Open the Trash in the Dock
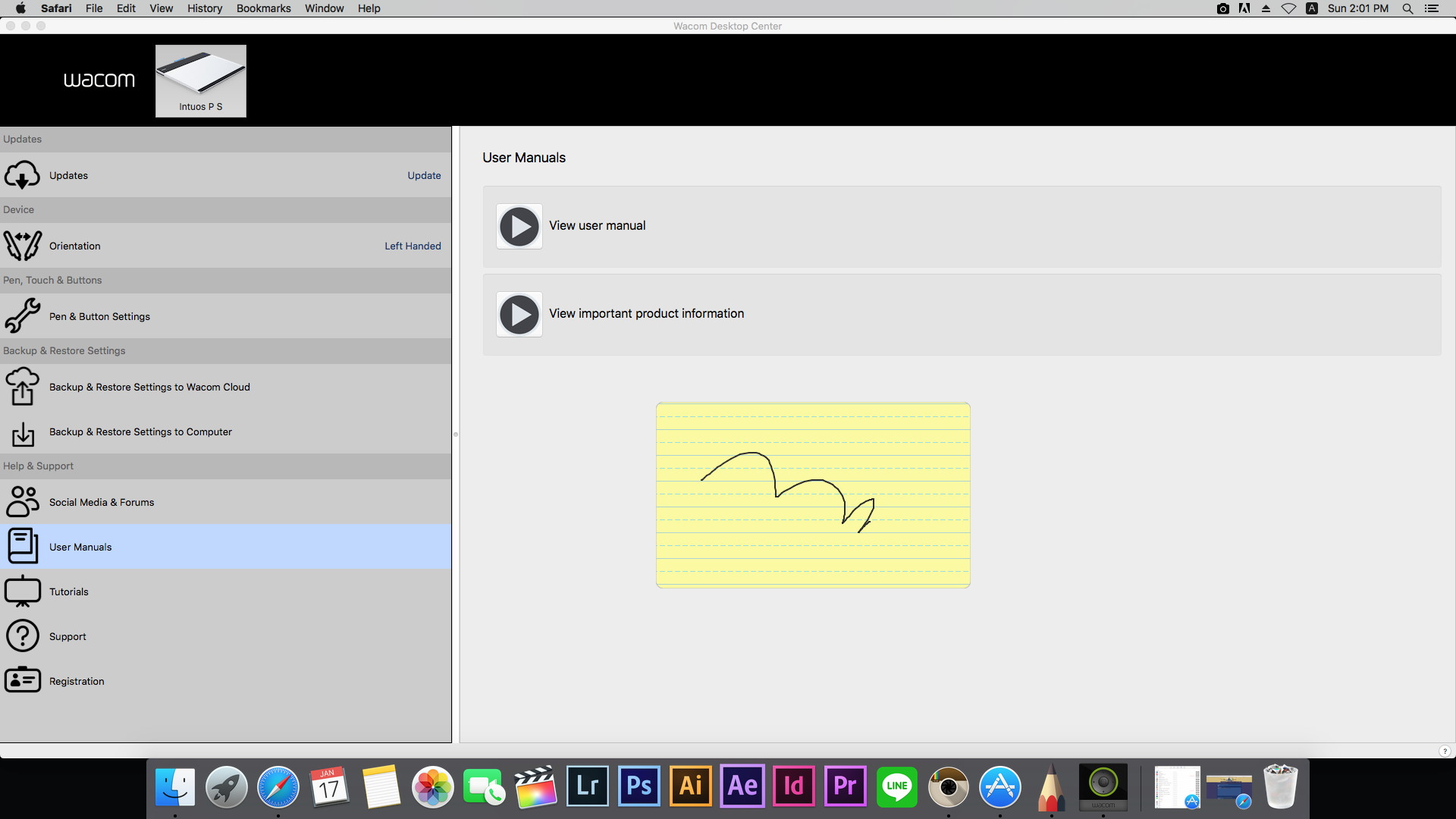1456x819 pixels. [1281, 786]
